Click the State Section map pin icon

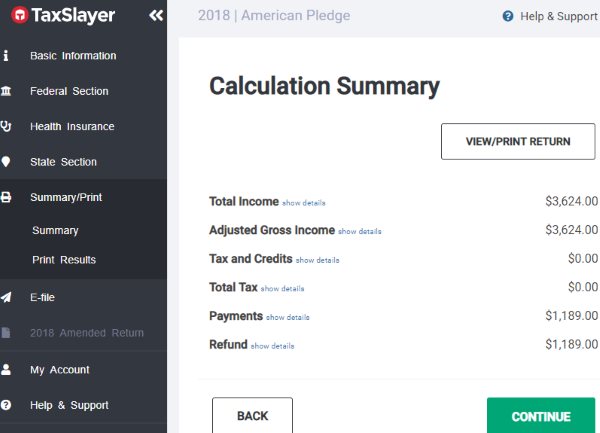[x=7, y=162]
